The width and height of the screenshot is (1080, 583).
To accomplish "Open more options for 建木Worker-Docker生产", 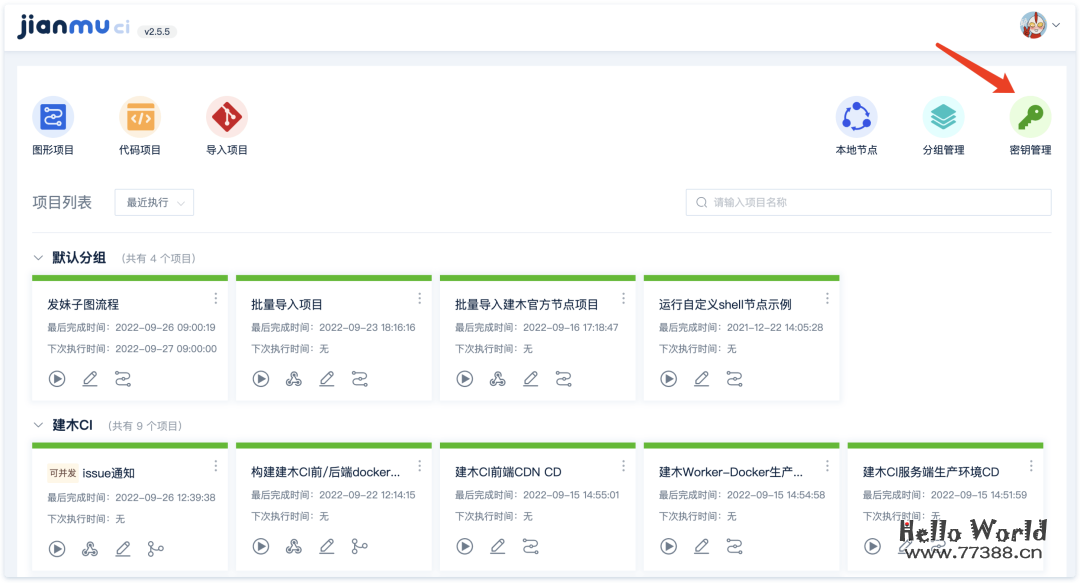I will pos(827,467).
